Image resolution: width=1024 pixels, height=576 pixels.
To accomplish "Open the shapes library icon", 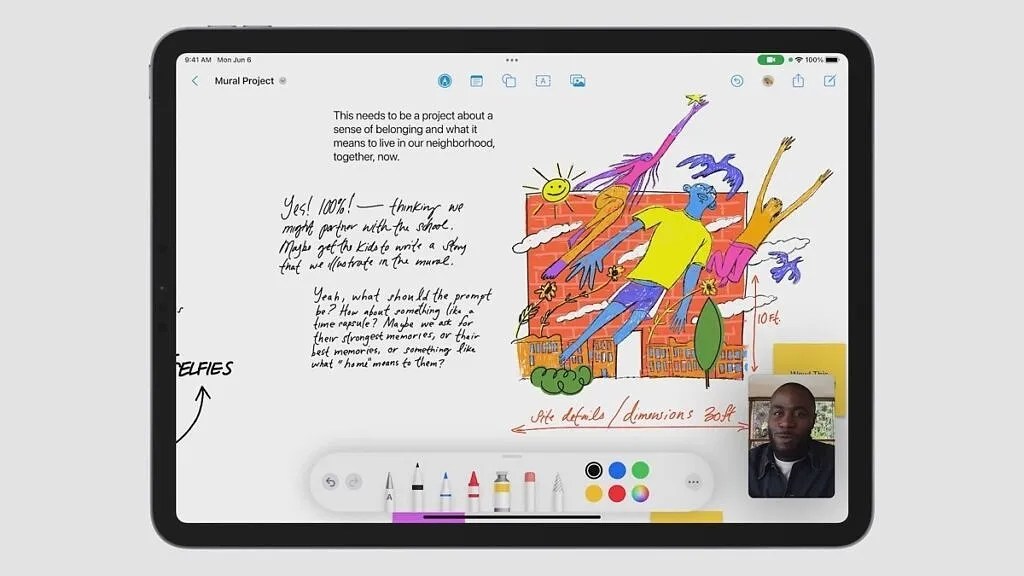I will tap(510, 80).
